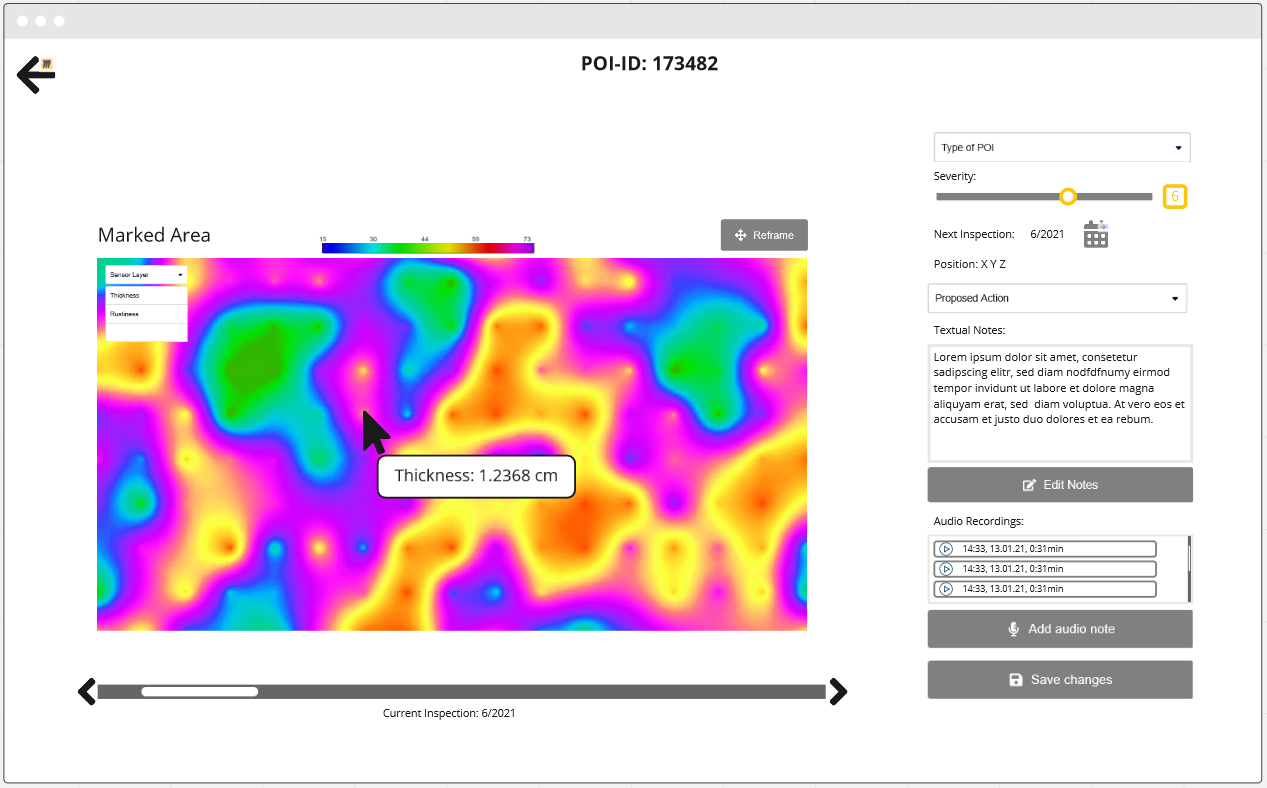Screen dimensions: 1267x788
Task: Collapse the Sensor Layer dropdown
Action: (146, 274)
